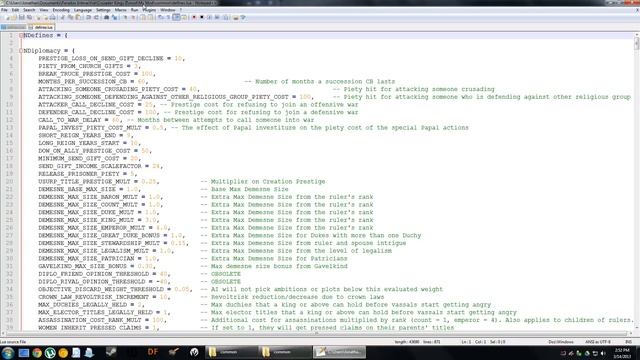The width and height of the screenshot is (640, 360).
Task: Click the BREAK_TRUCE_PRESTIGE_COST line
Action: [96, 74]
